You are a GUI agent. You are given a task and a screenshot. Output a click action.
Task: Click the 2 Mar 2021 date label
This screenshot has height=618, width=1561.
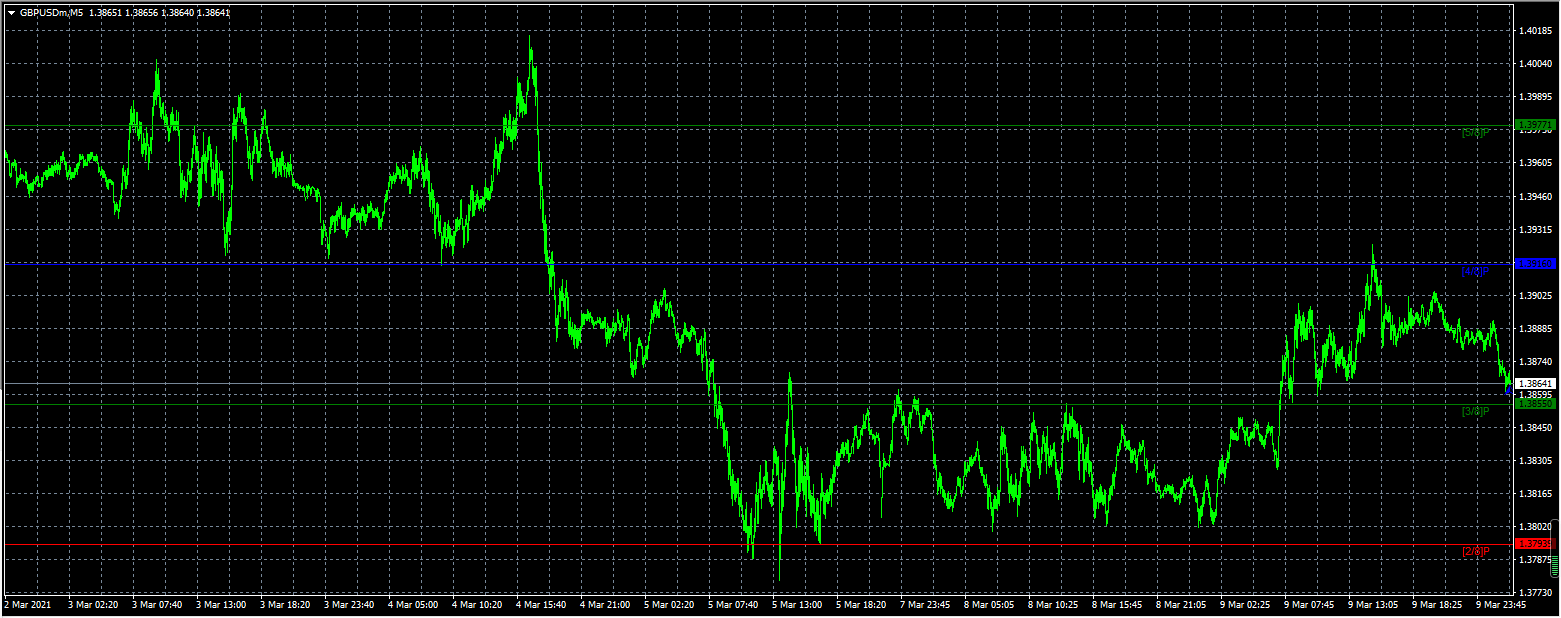pos(27,604)
